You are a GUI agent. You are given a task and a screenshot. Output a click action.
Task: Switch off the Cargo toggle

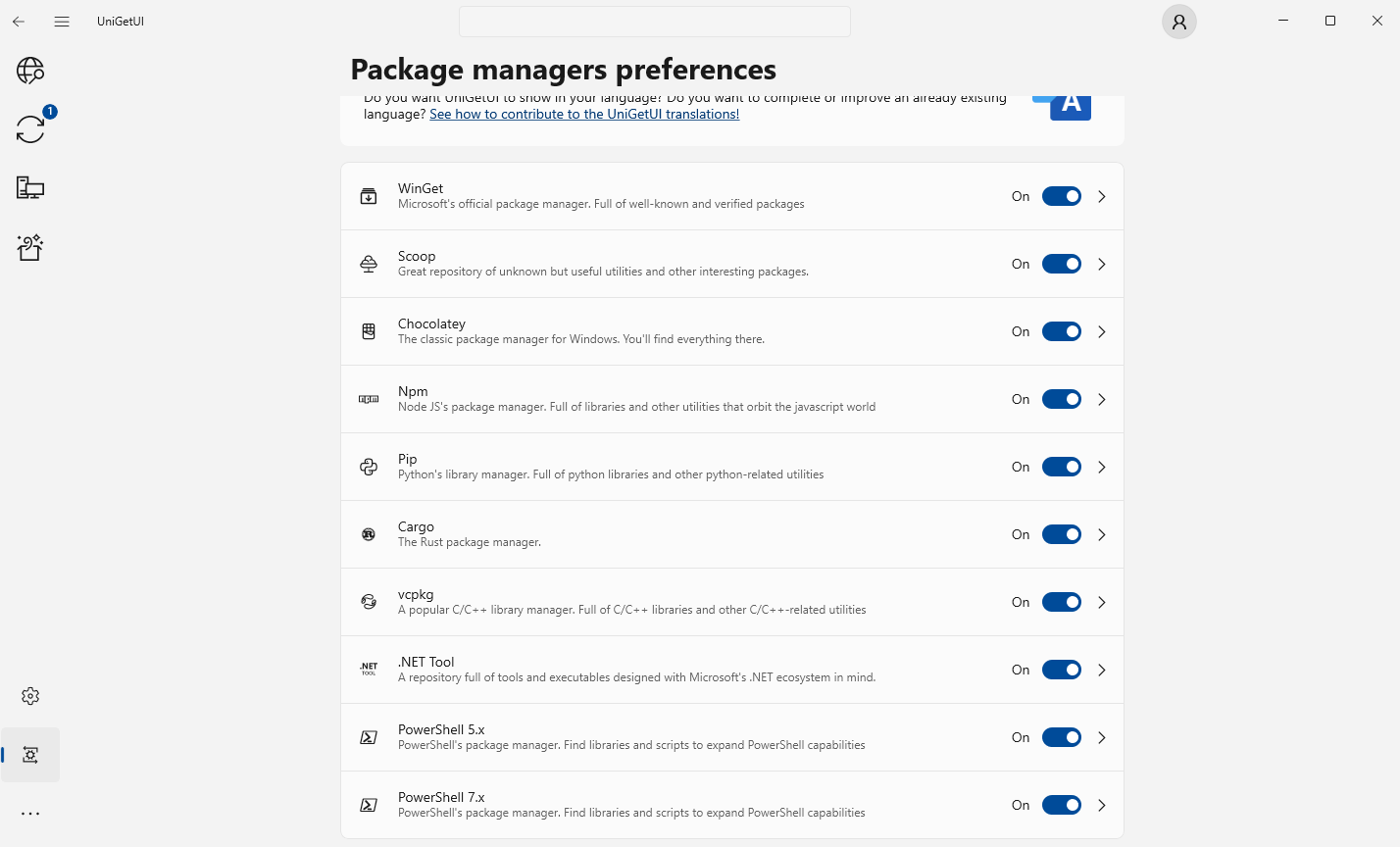point(1061,534)
